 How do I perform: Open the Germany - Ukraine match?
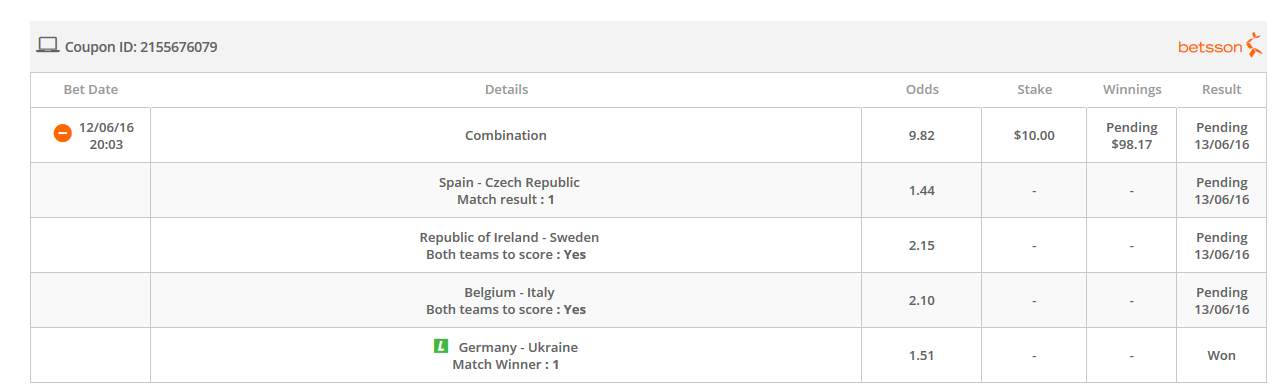coord(518,348)
